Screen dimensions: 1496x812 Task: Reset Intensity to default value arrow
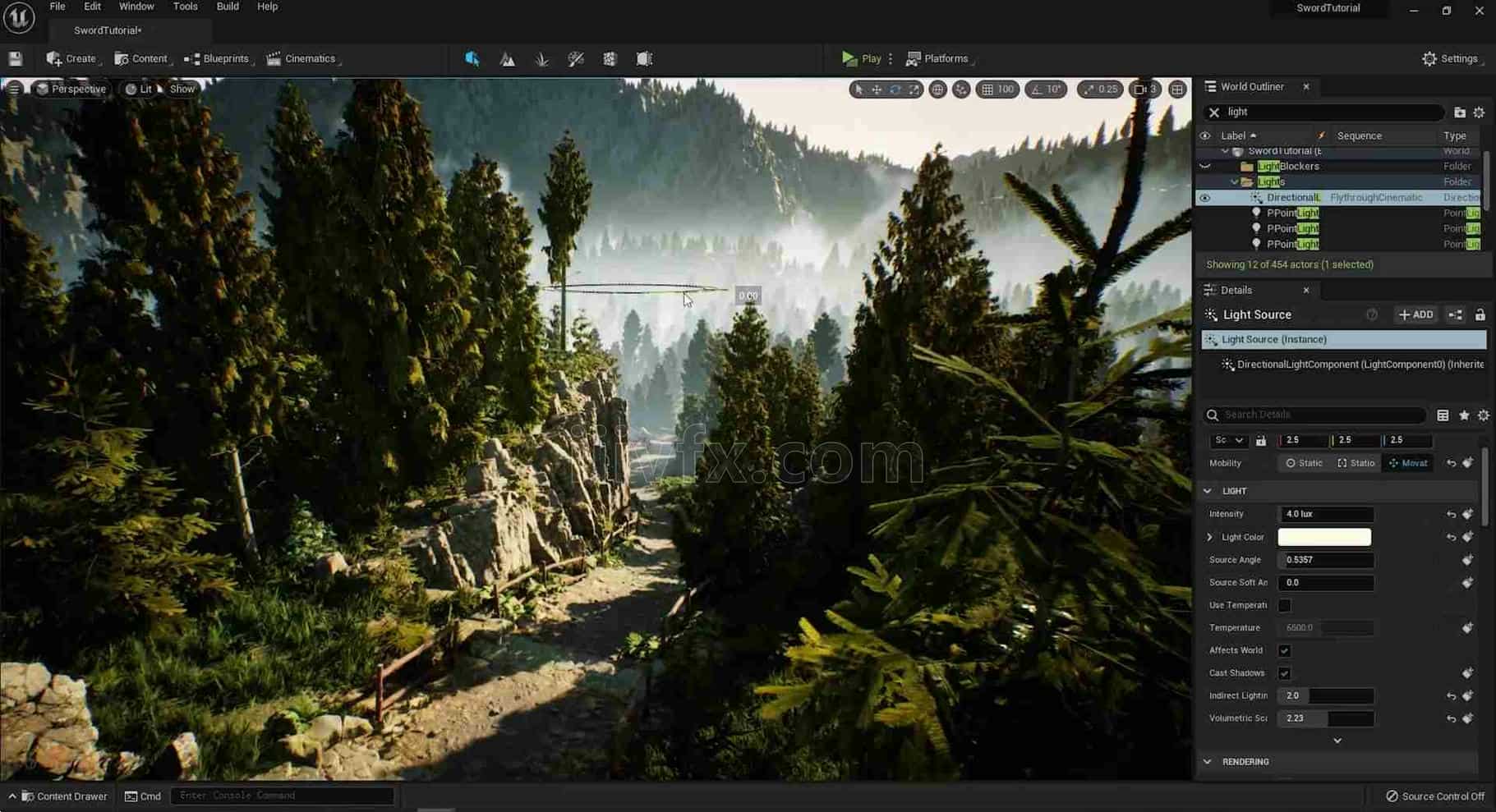(1452, 514)
